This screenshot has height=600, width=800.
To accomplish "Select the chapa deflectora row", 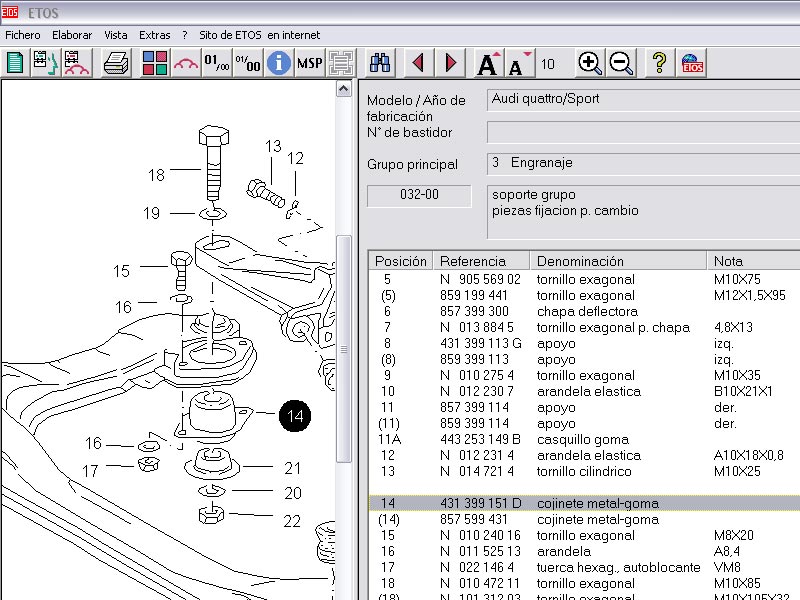I will tap(584, 311).
